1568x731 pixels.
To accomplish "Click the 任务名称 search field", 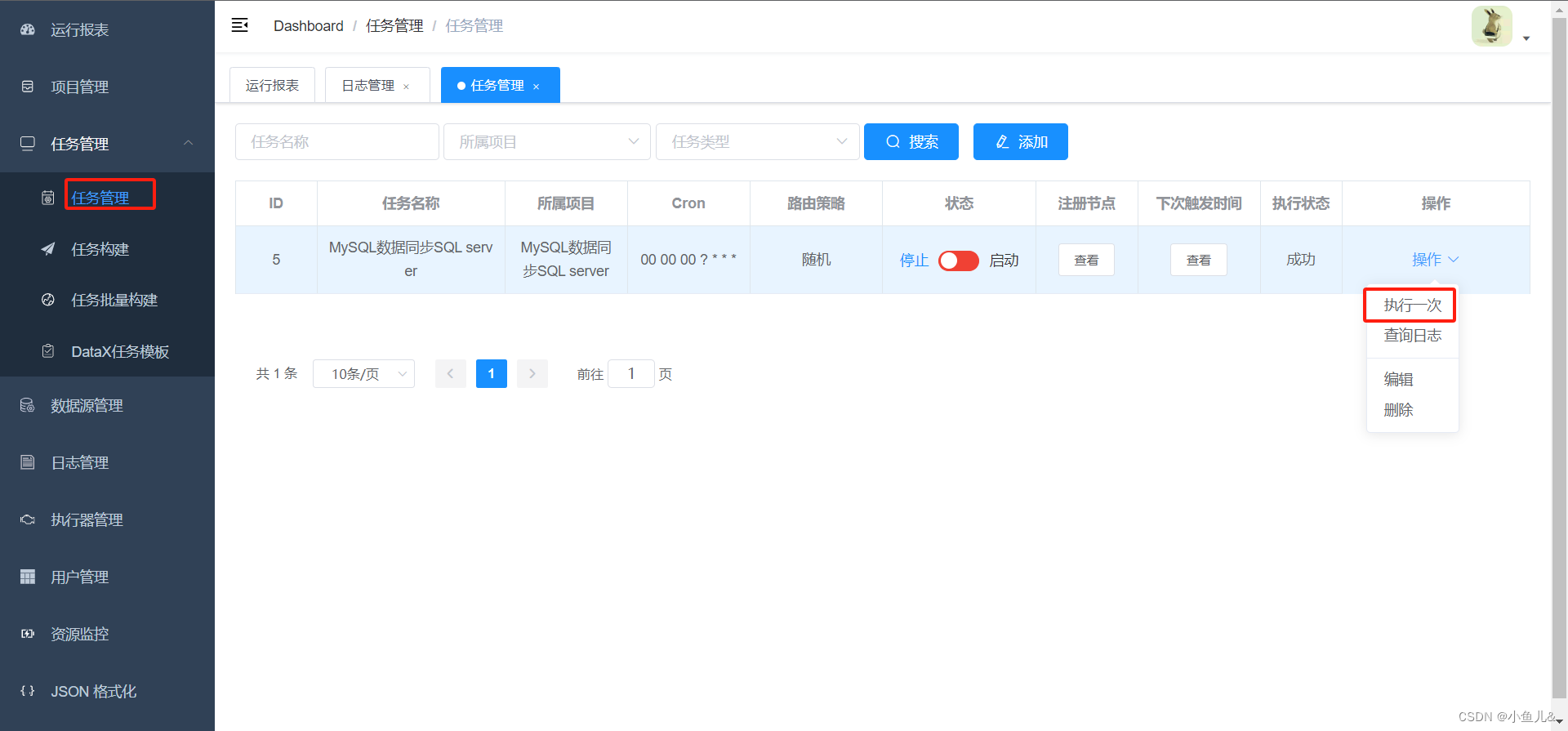I will (x=337, y=141).
